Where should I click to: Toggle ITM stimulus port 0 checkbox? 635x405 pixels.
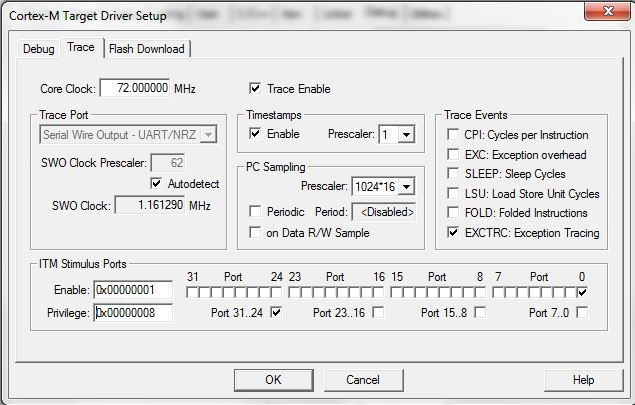tap(582, 292)
